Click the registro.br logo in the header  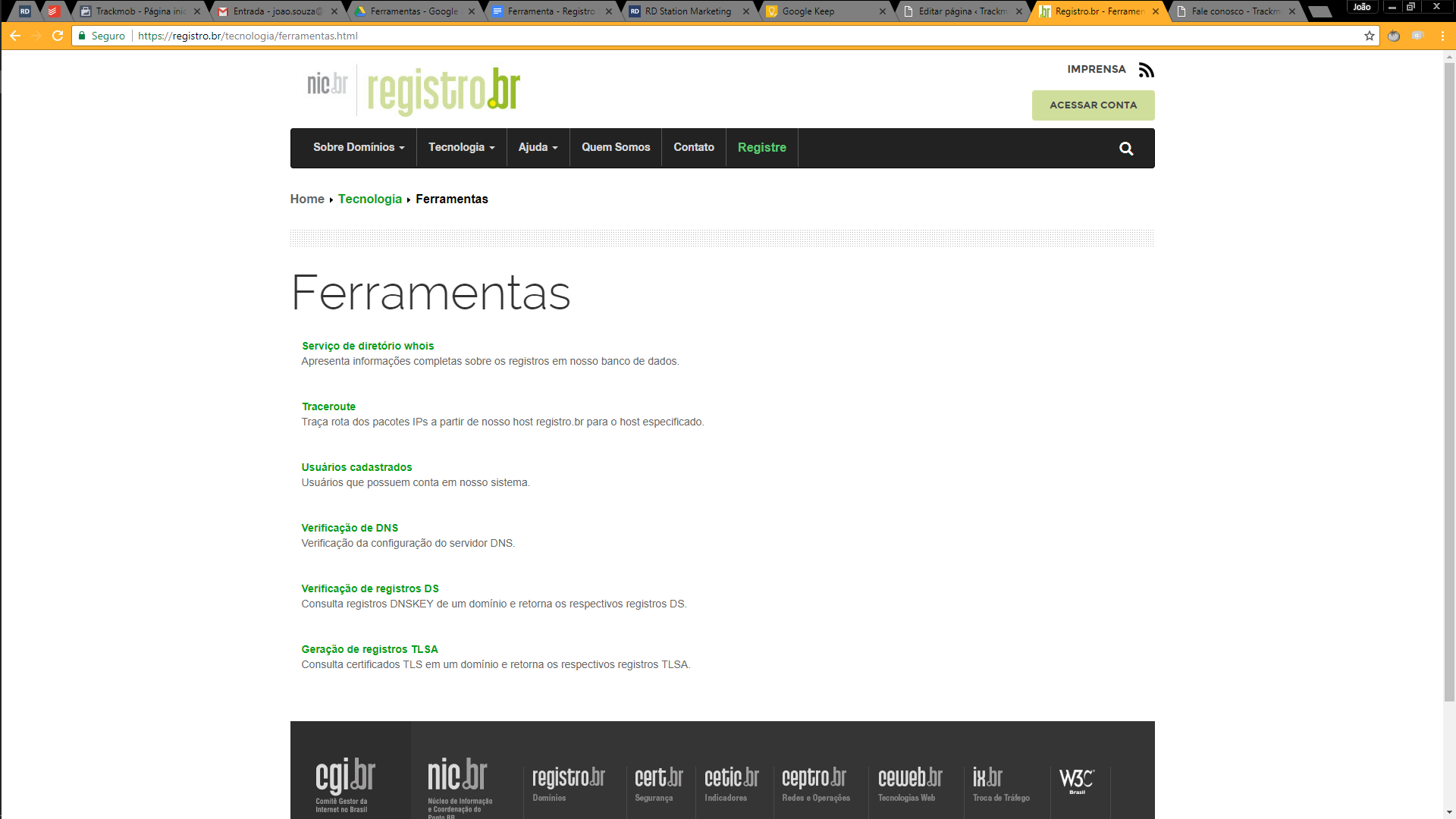444,91
